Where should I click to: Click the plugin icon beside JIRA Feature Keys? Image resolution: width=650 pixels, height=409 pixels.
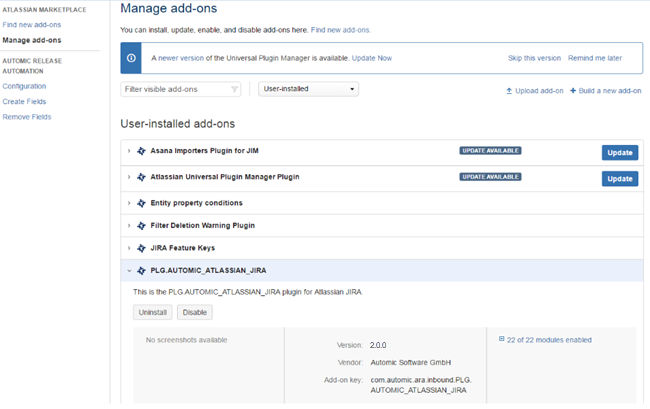tap(141, 248)
